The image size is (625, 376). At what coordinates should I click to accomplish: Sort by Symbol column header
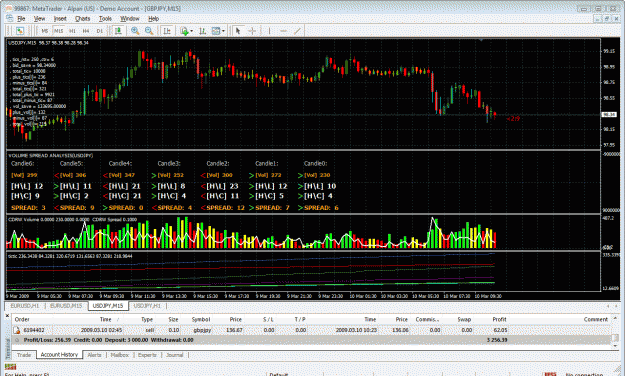(201, 319)
